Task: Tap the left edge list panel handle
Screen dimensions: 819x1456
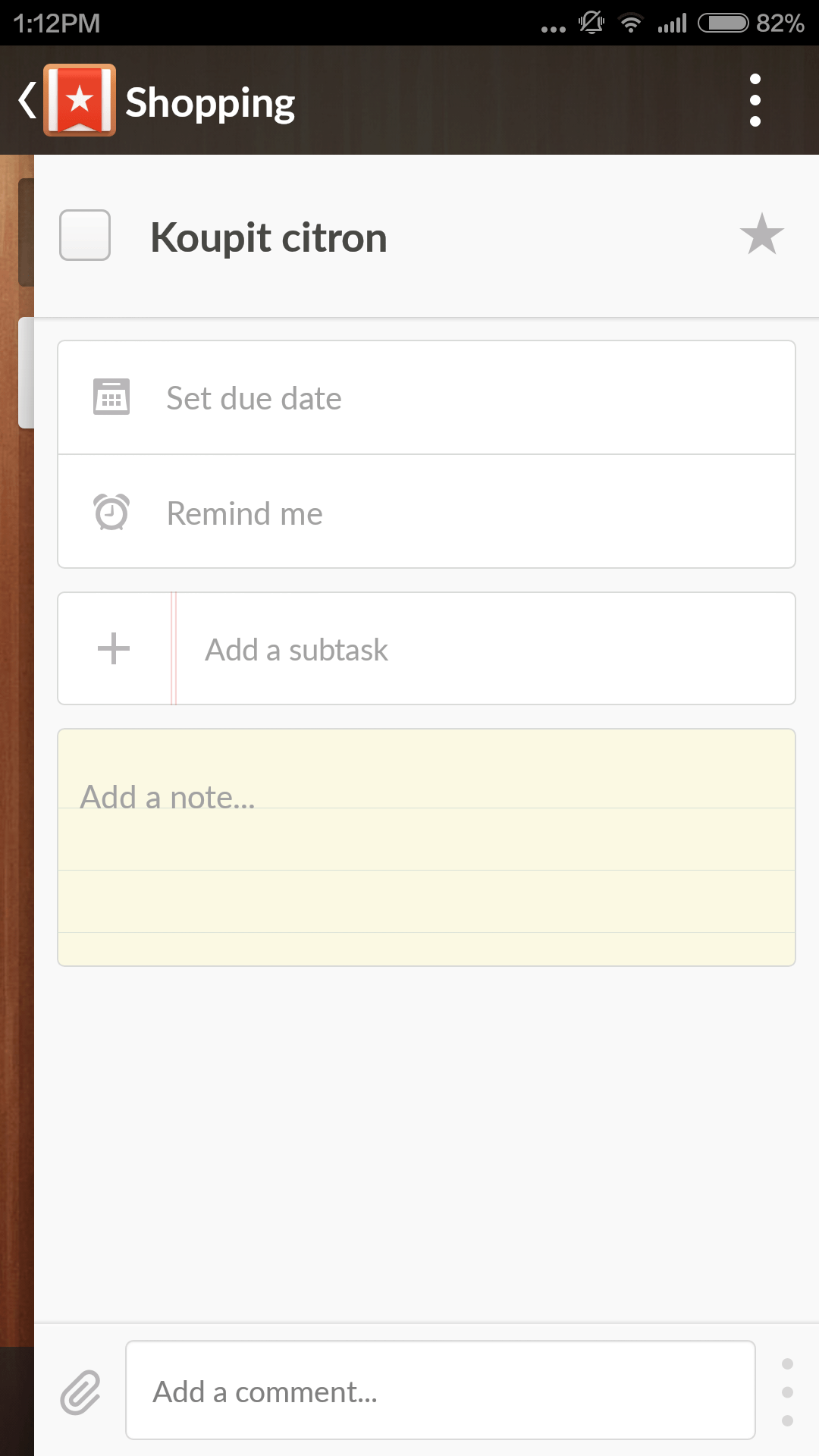Action: tap(26, 372)
